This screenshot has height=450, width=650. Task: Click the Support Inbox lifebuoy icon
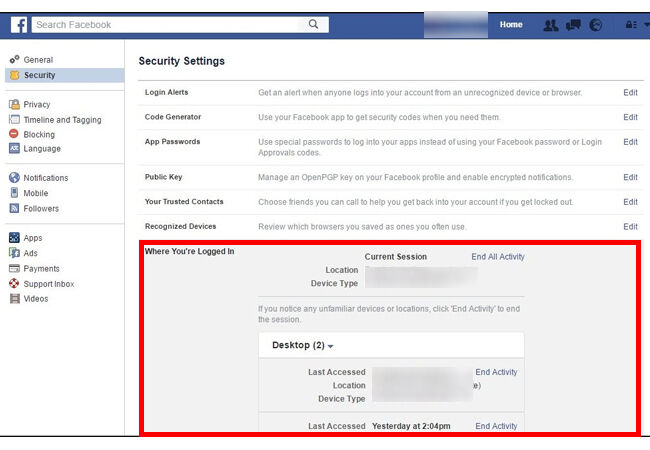click(15, 283)
